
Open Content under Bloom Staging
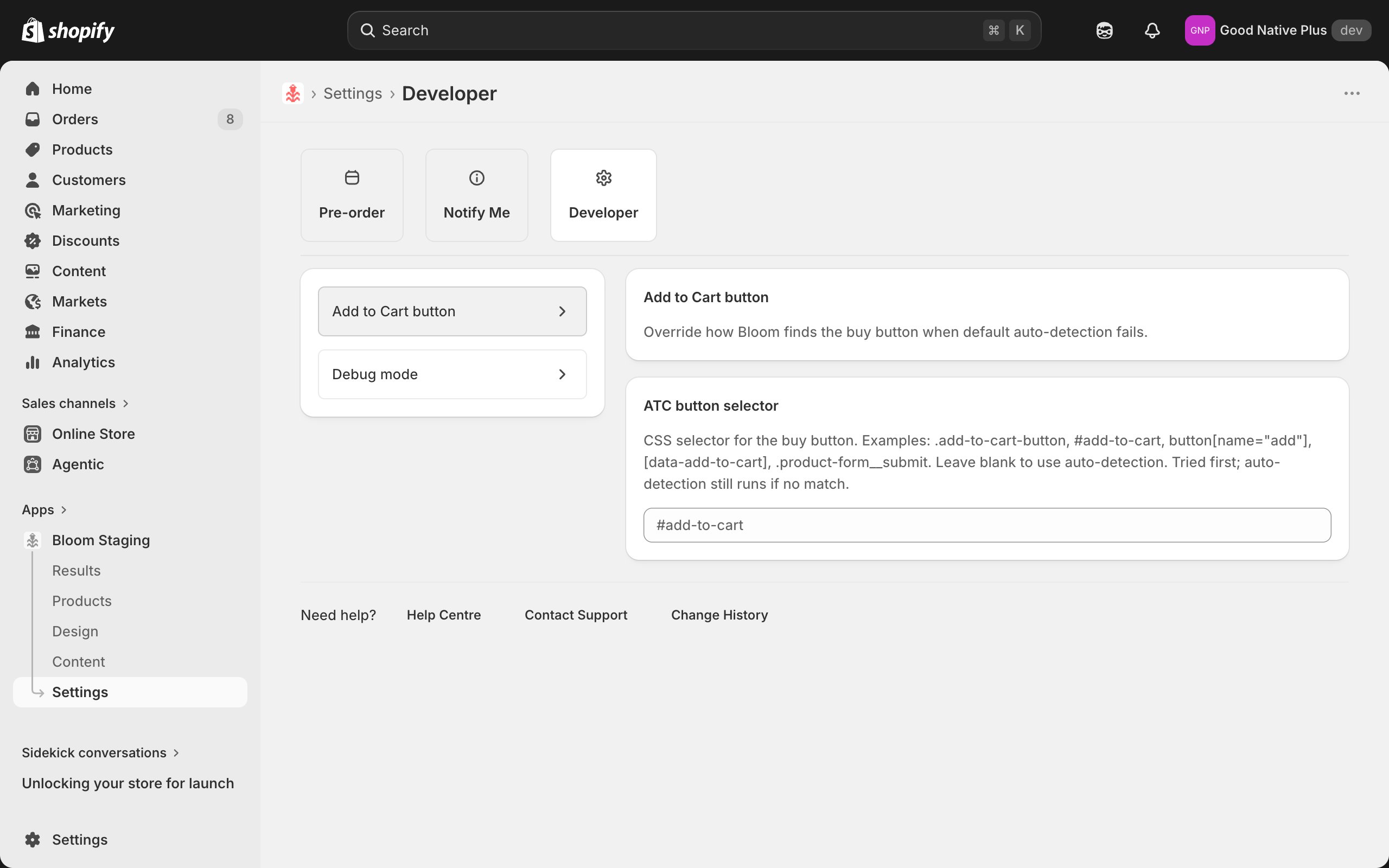79,661
